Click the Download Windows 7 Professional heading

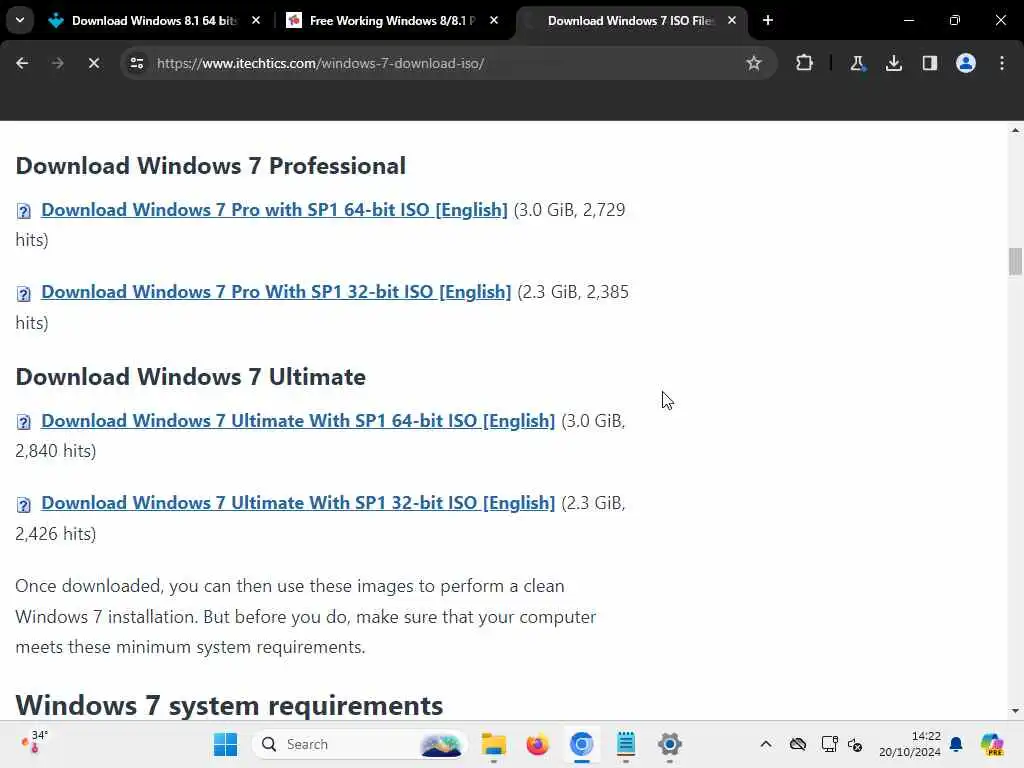[x=210, y=166]
